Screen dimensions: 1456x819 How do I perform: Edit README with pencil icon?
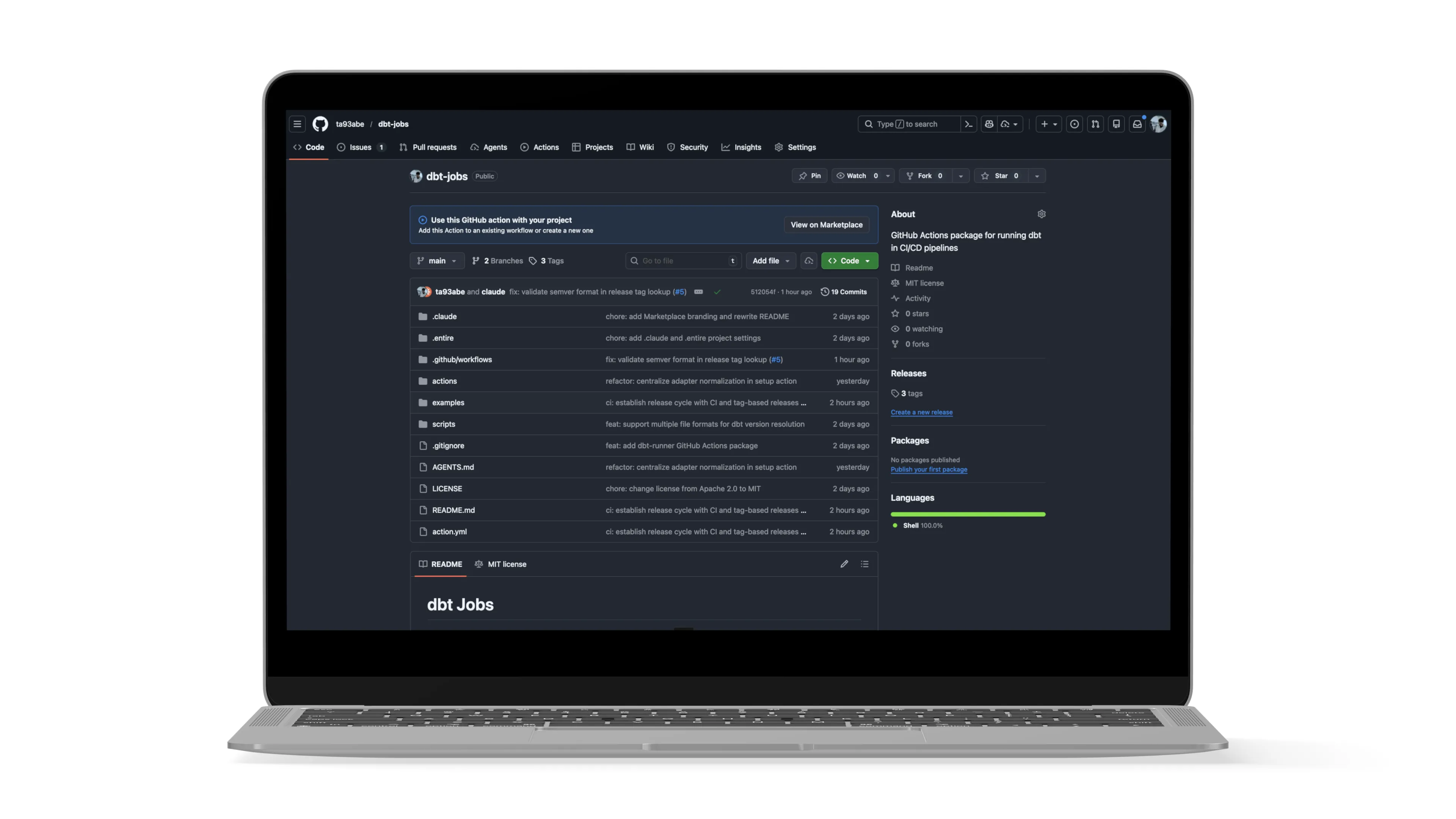(x=844, y=564)
